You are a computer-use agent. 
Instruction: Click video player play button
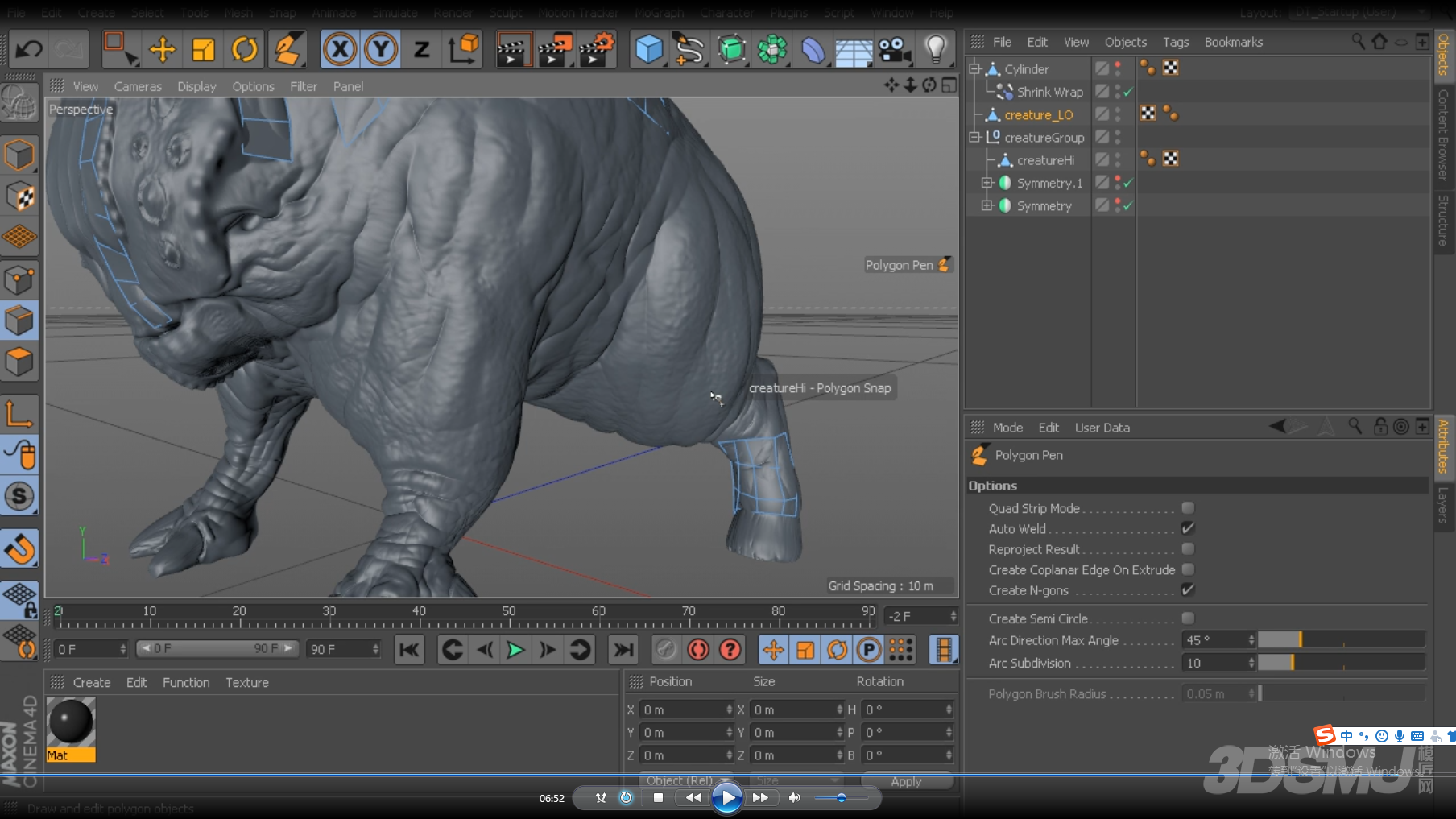pos(727,798)
